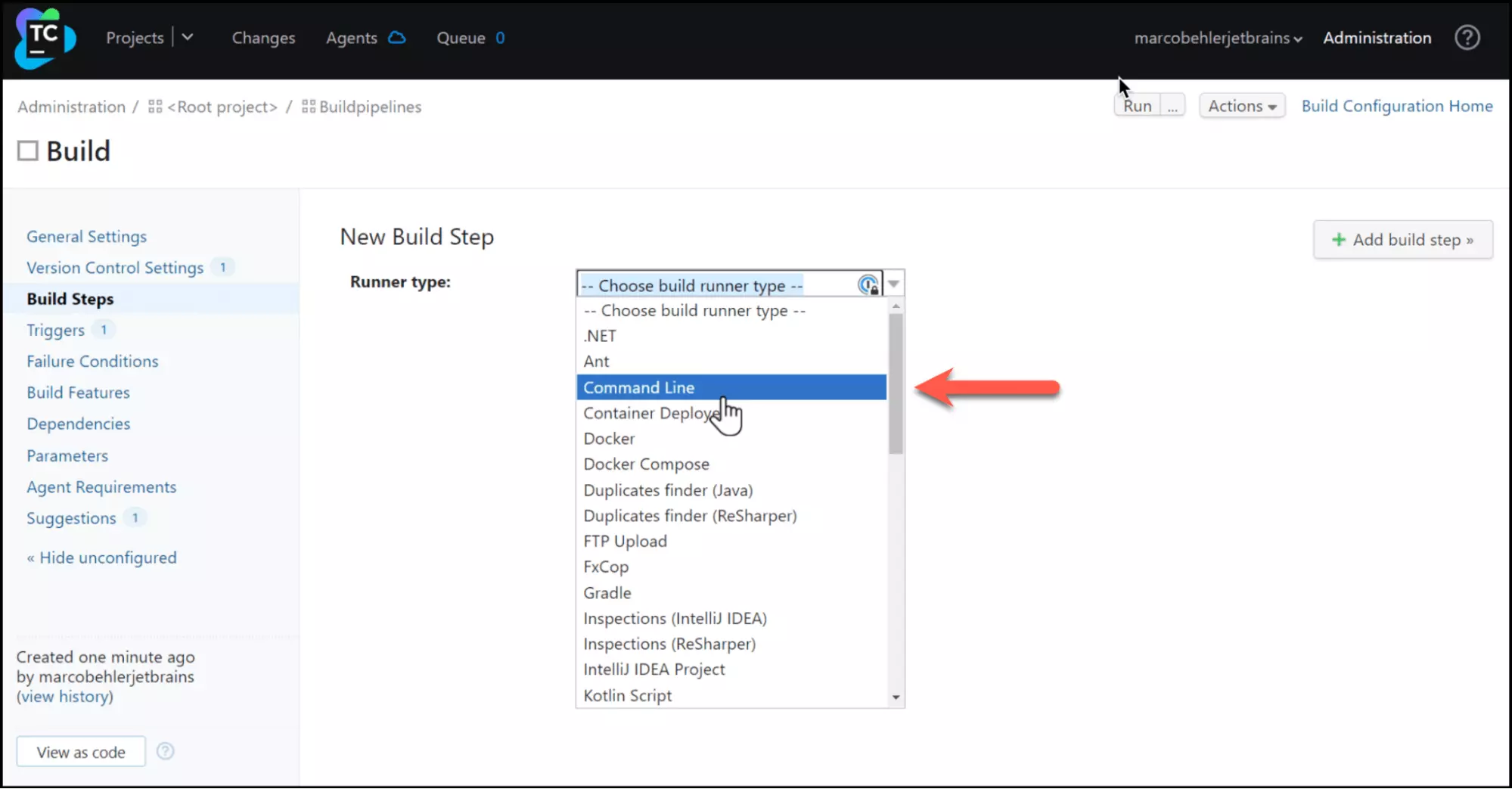Screen dimensions: 1512x789
Task: Open the view history link
Action: pos(65,697)
